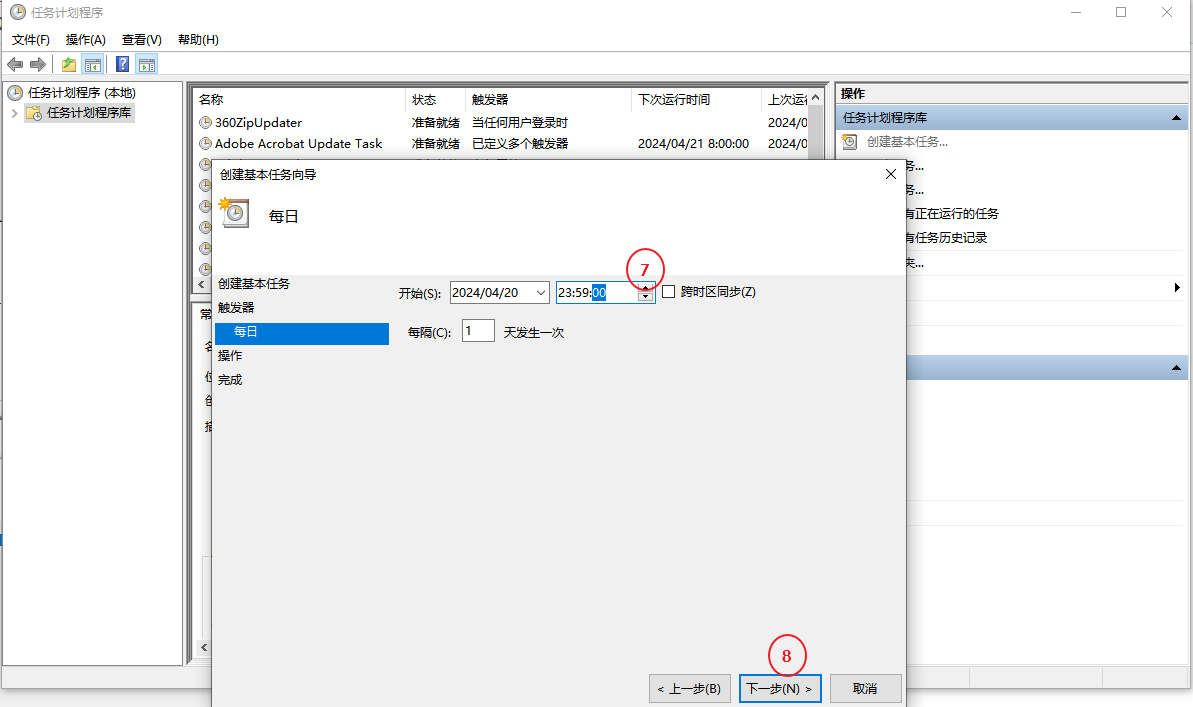Click the Create Basic Task icon in the Actions pane
This screenshot has width=1193, height=707.
tap(850, 142)
